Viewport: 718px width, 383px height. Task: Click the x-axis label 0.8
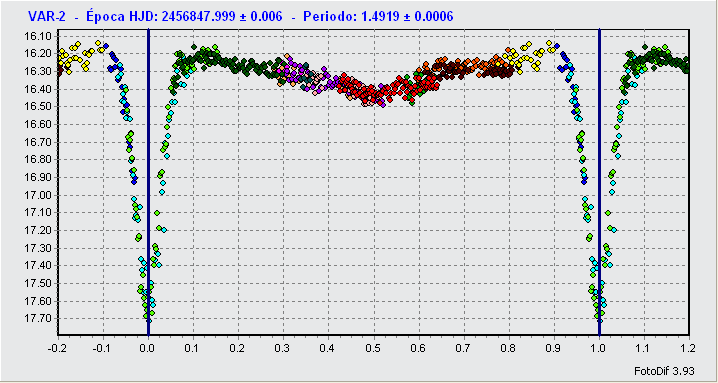[x=509, y=348]
